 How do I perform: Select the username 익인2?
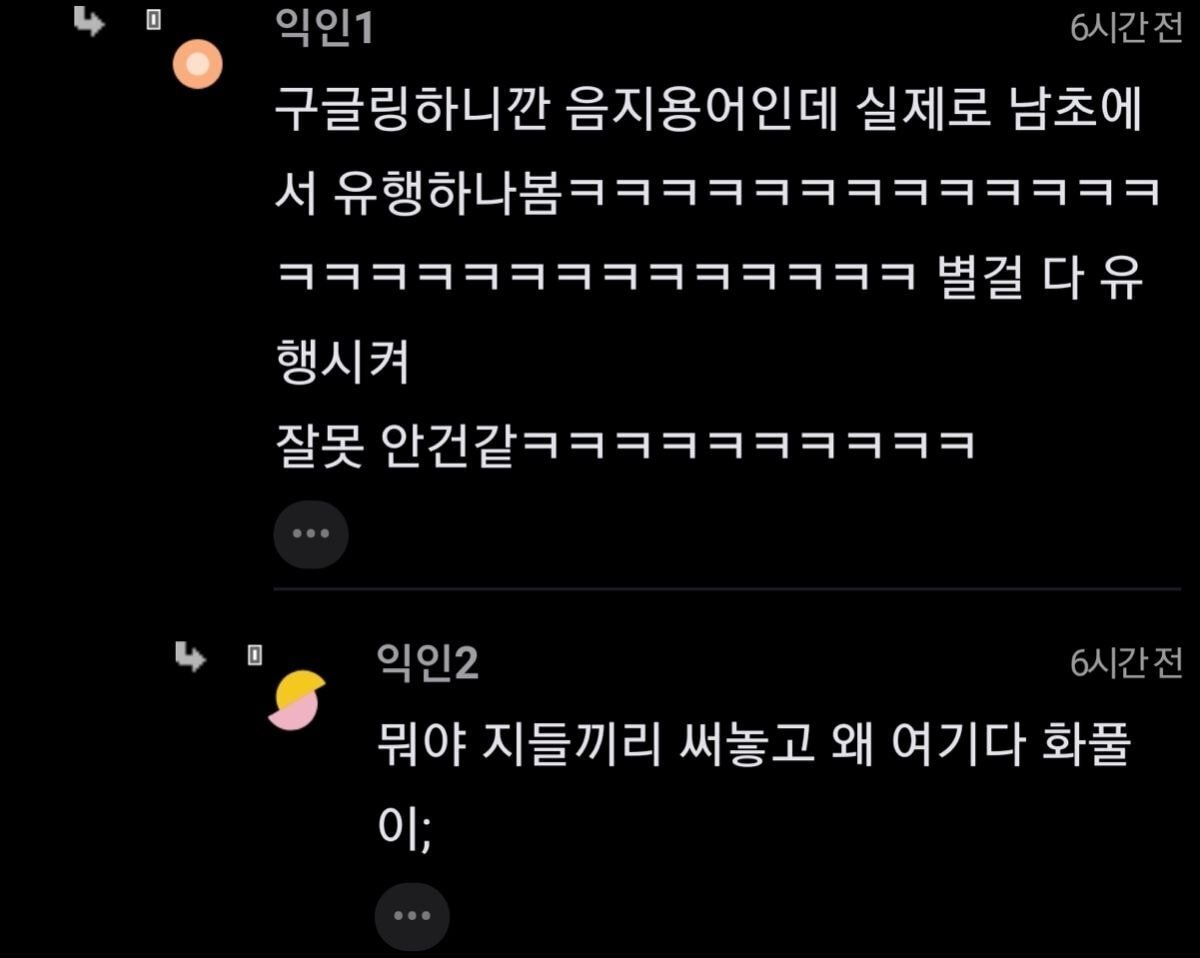(x=427, y=662)
